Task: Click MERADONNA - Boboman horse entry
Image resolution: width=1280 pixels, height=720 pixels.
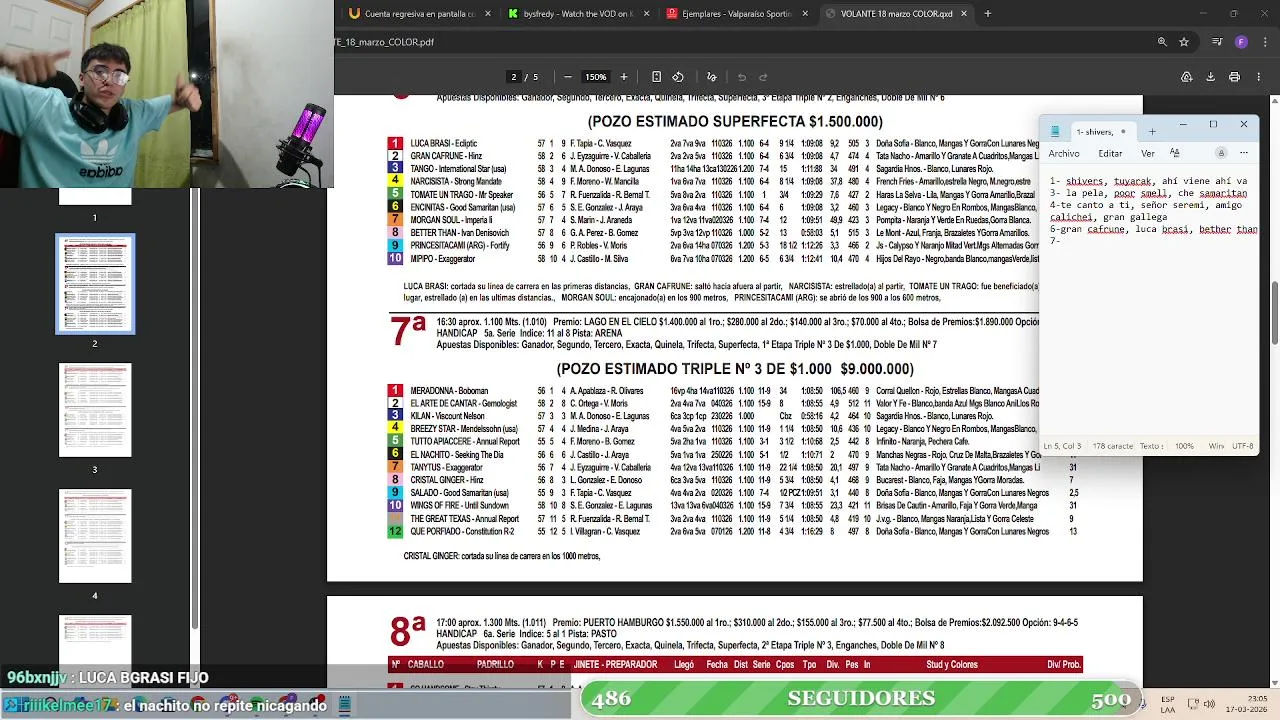Action: pos(449,391)
